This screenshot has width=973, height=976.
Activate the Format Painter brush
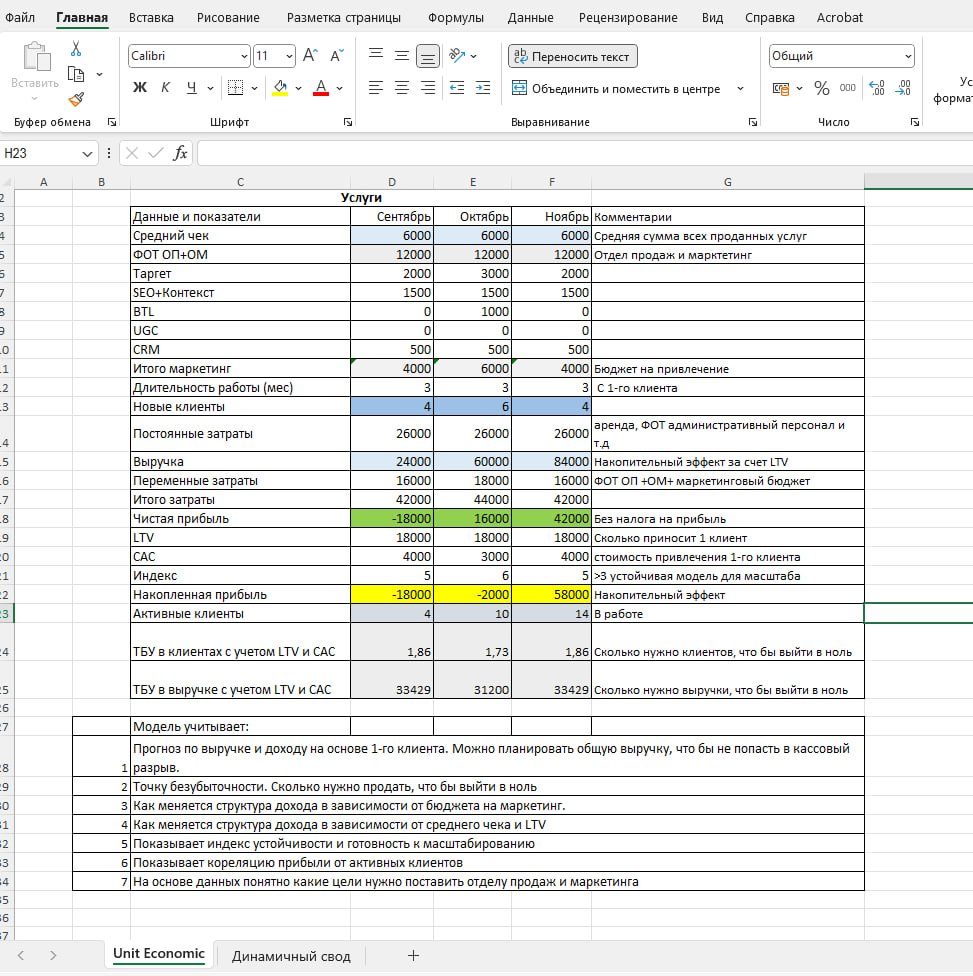pos(76,98)
